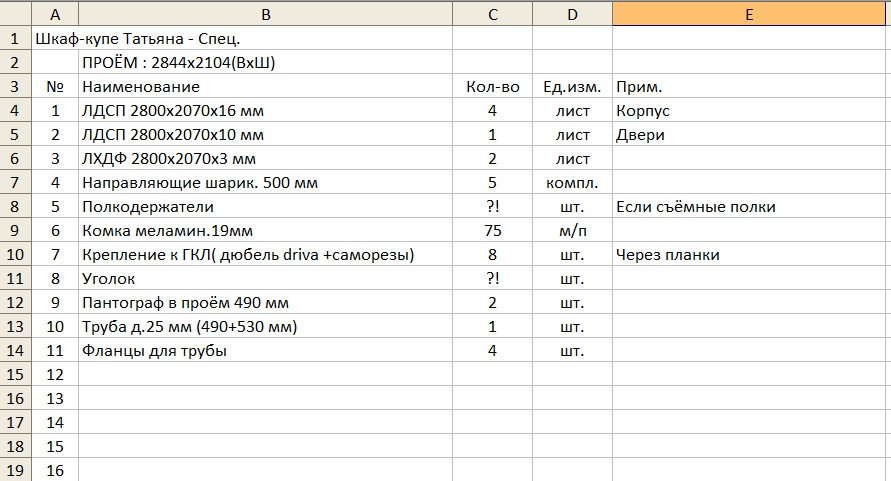Screen dimensions: 891x481
Task: Select column B header
Action: tap(265, 14)
